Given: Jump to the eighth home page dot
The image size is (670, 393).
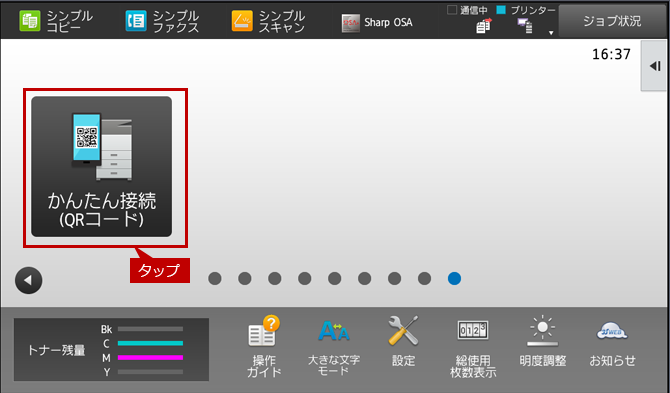Looking at the screenshot, I should [424, 279].
